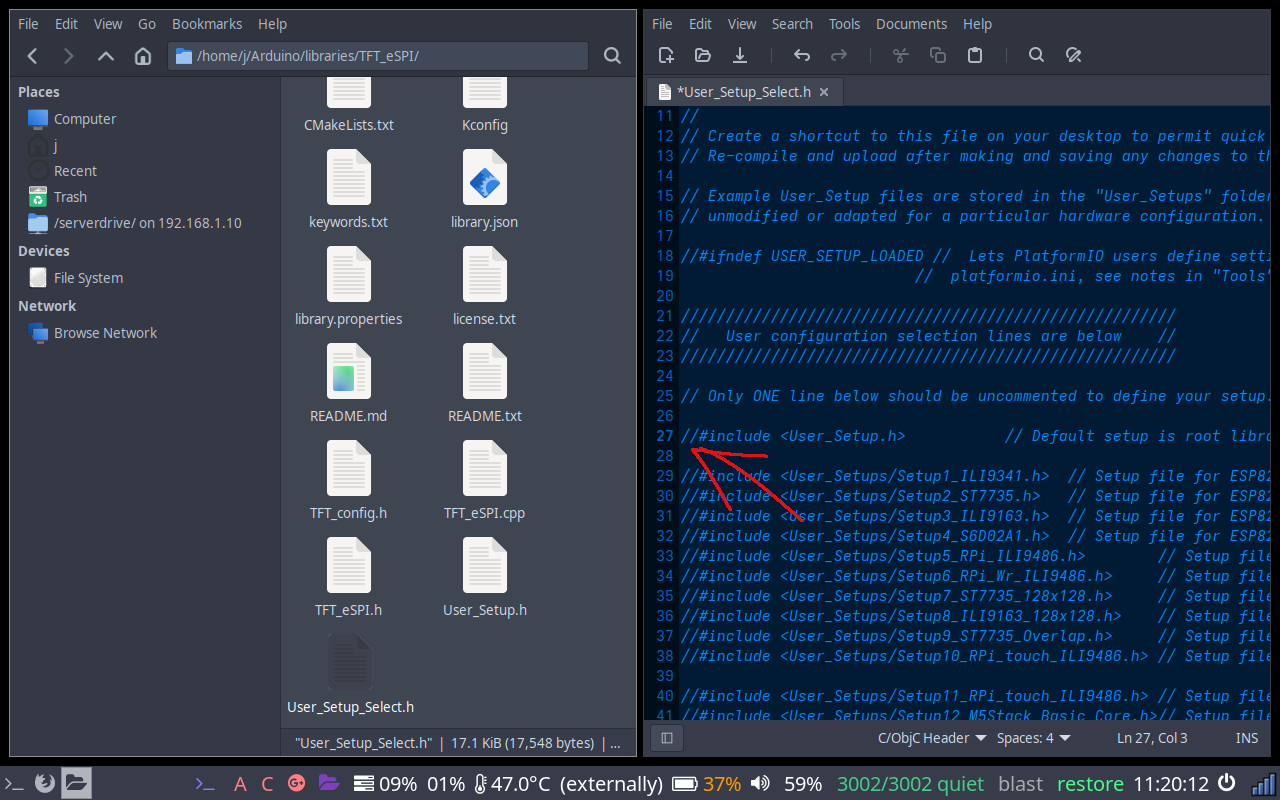Click the power icon in the taskbar
This screenshot has width=1280, height=800.
point(1227,783)
